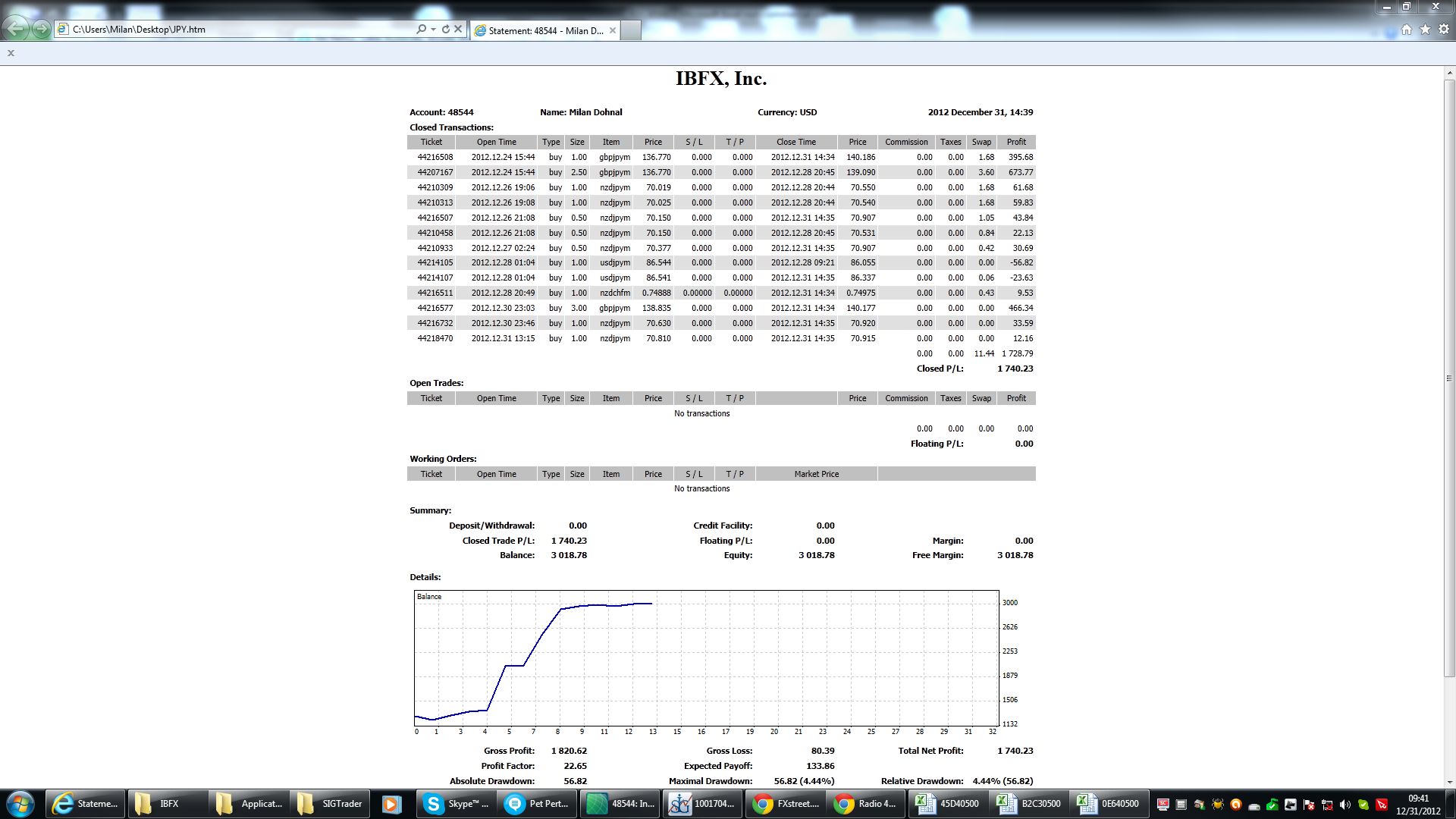Click the profit value 673.77
The image size is (1456, 819).
[1021, 173]
